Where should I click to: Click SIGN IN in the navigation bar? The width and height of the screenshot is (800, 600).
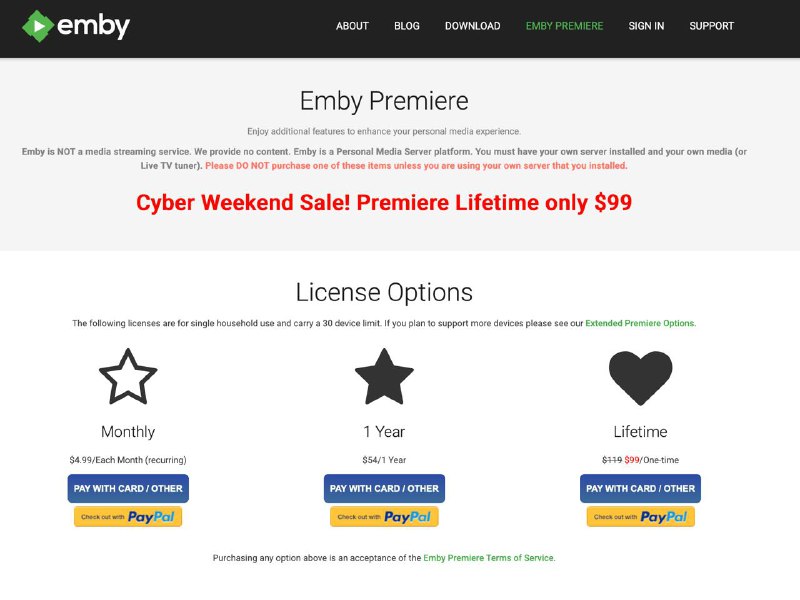point(645,26)
